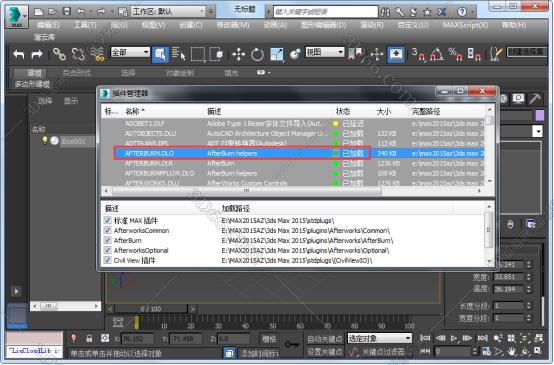Open the Help question mark icon
554x365 pixels.
pyautogui.click(x=462, y=12)
